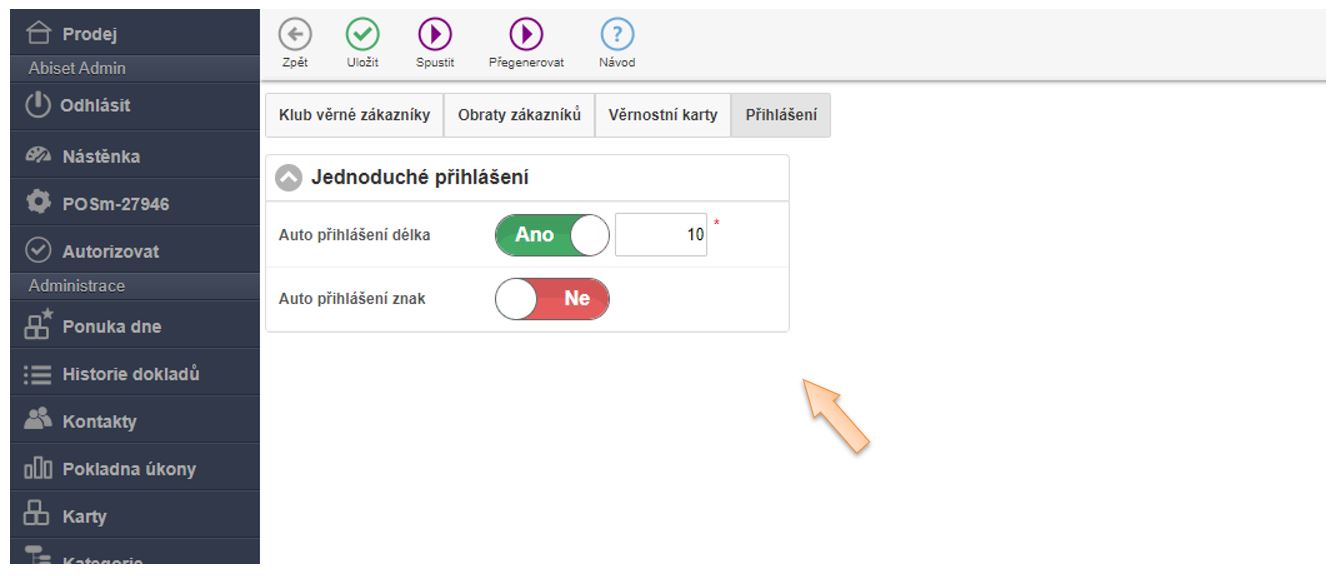
Task: Click the Přegenerovat icon
Action: click(x=526, y=35)
